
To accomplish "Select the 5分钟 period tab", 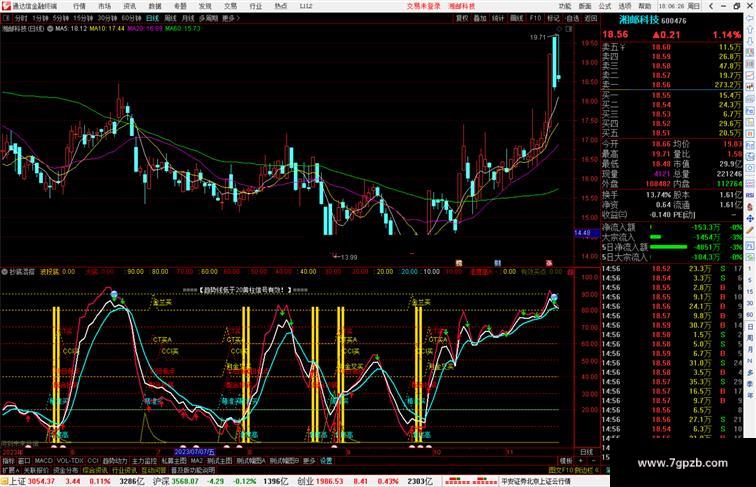I will point(61,18).
